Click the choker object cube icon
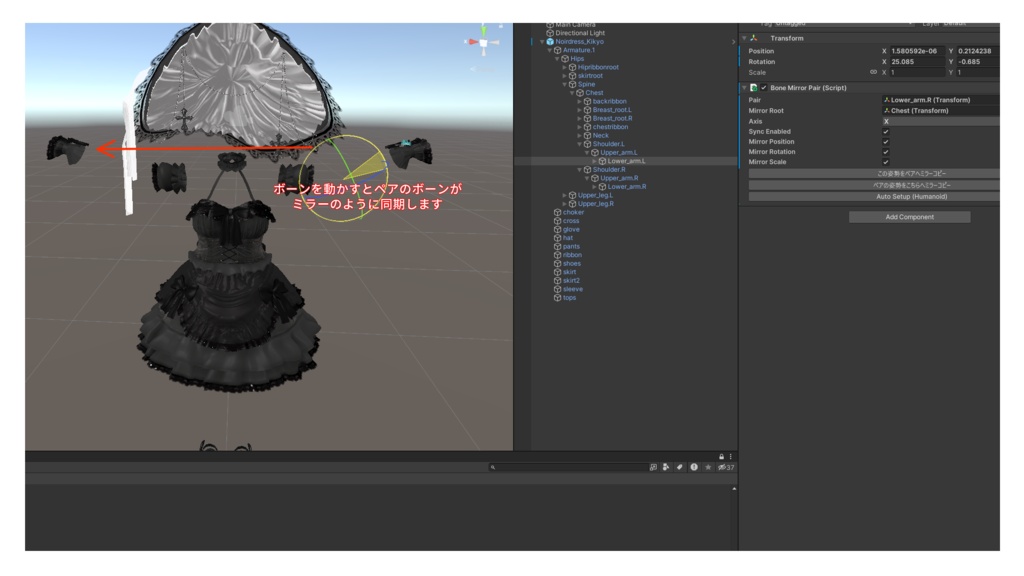Viewport: 1024px width, 576px height. pyautogui.click(x=557, y=212)
